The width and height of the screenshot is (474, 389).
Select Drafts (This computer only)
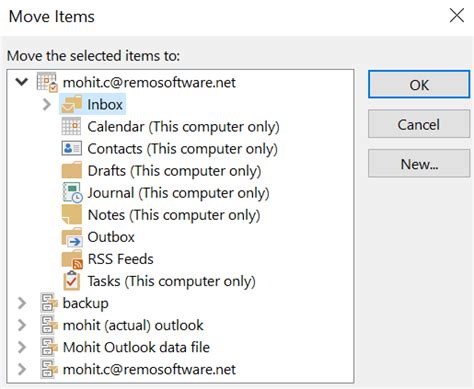[x=174, y=171]
